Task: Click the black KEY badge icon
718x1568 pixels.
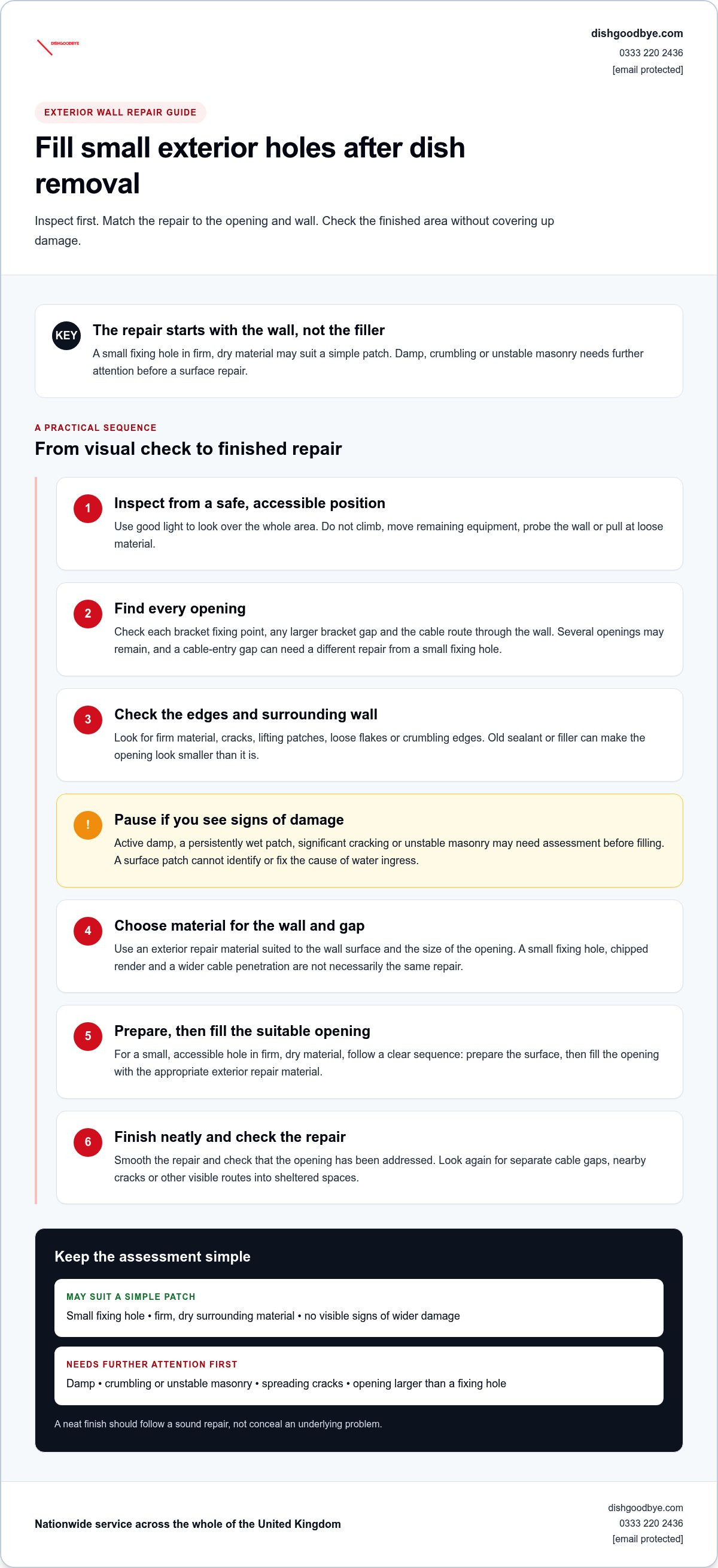Action: 66,335
